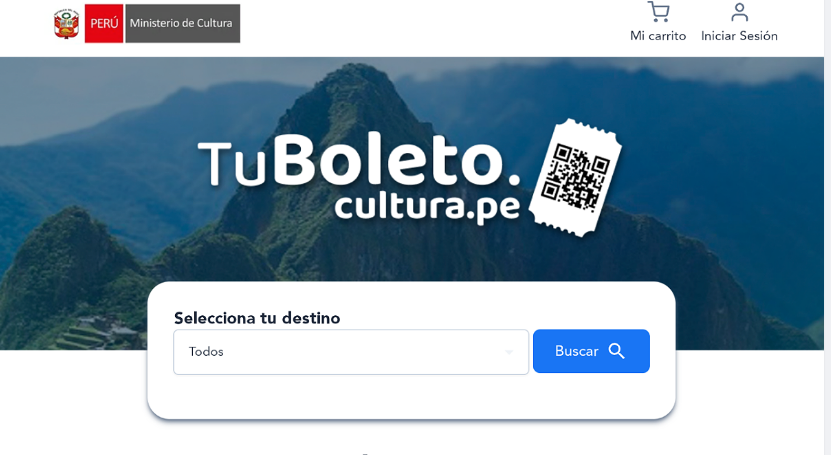The width and height of the screenshot is (831, 455).
Task: Click the Peru coat of arms emblem
Action: pyautogui.click(x=66, y=23)
